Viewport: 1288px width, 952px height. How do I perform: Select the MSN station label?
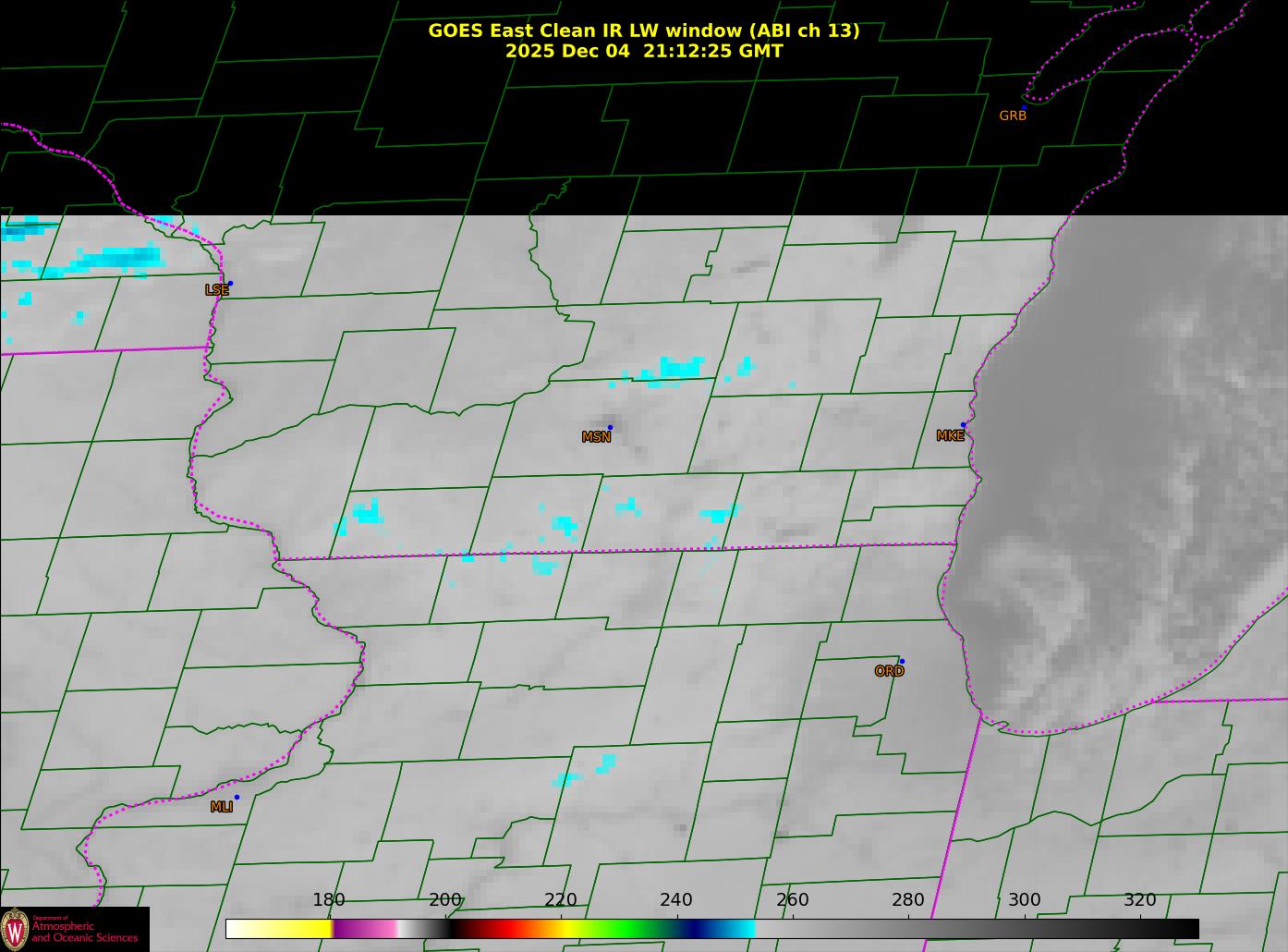[596, 437]
